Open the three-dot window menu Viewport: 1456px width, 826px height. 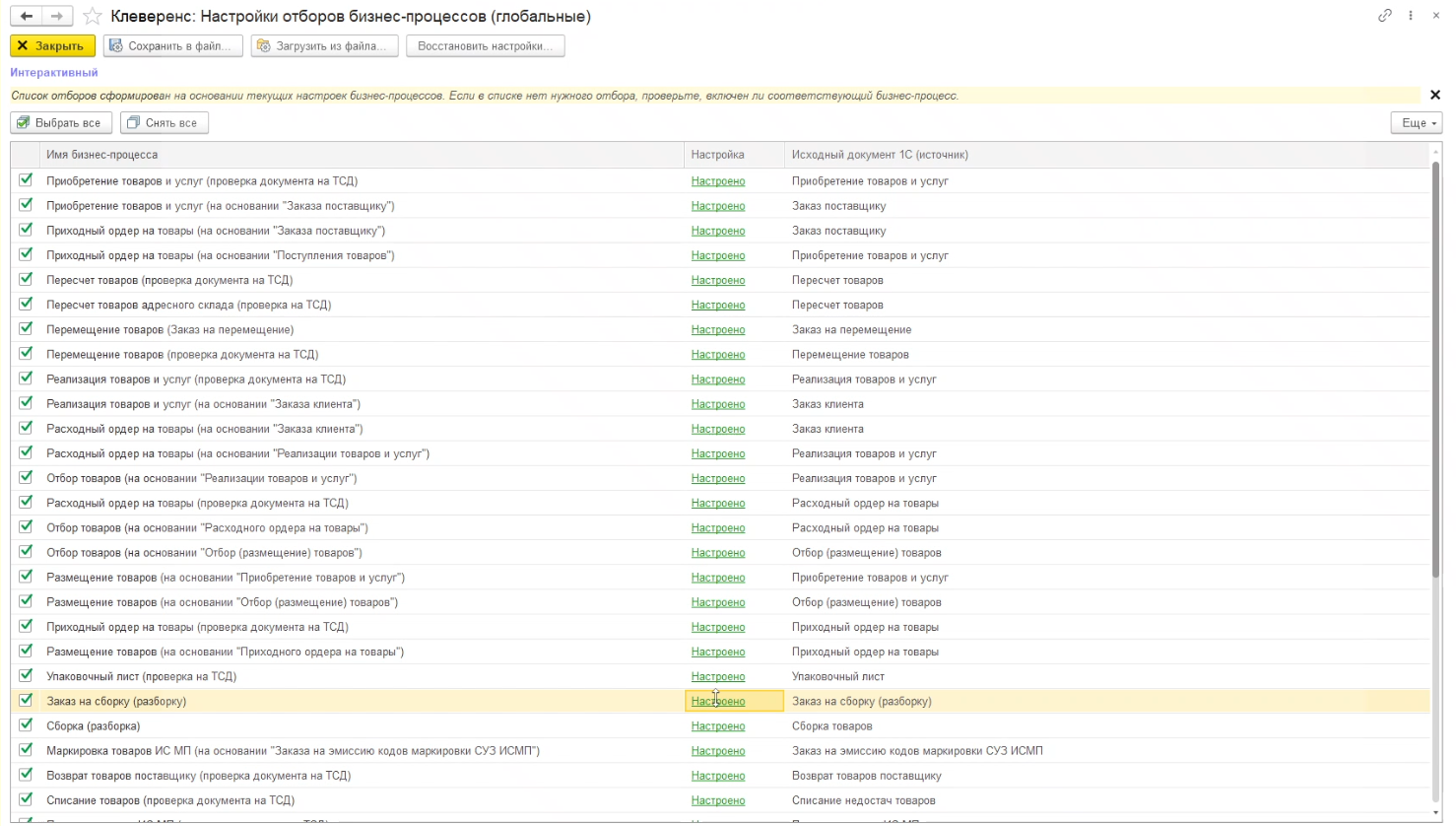(1411, 16)
